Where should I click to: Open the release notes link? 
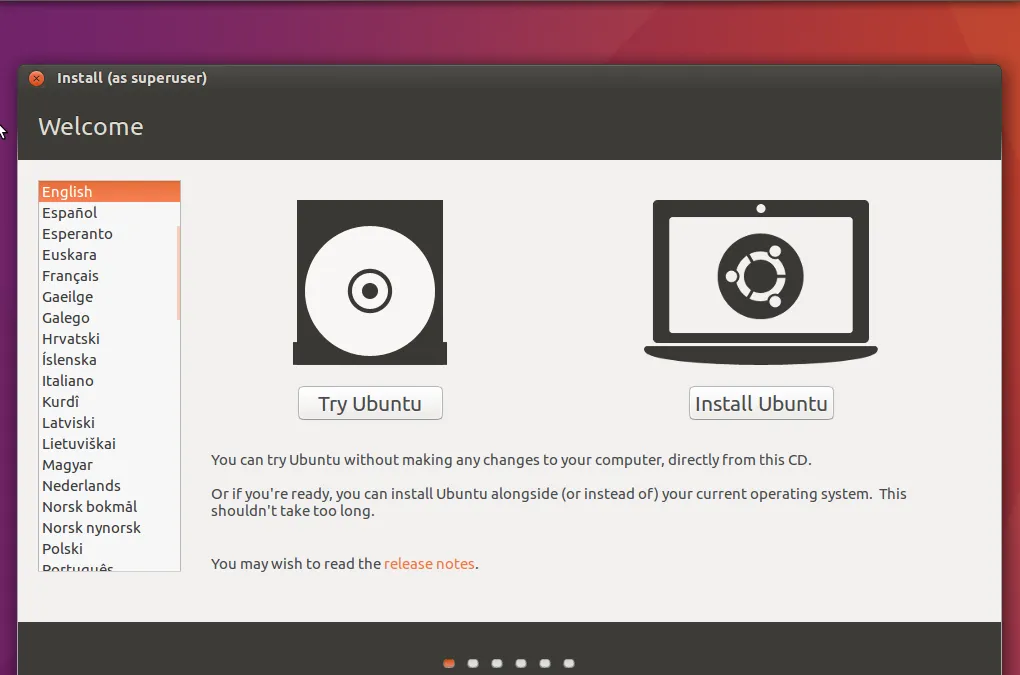(x=429, y=563)
